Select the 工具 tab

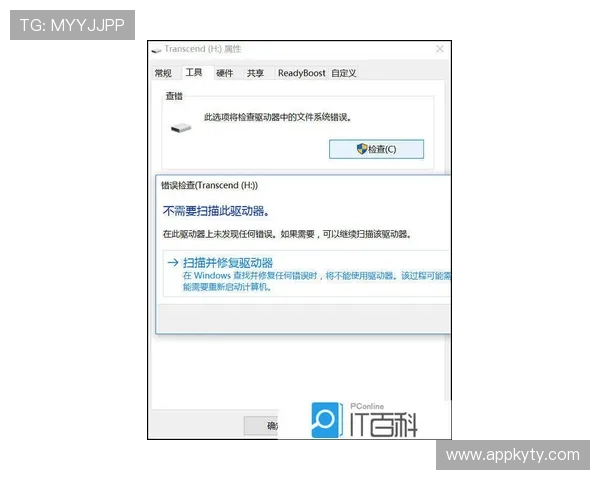click(x=194, y=72)
